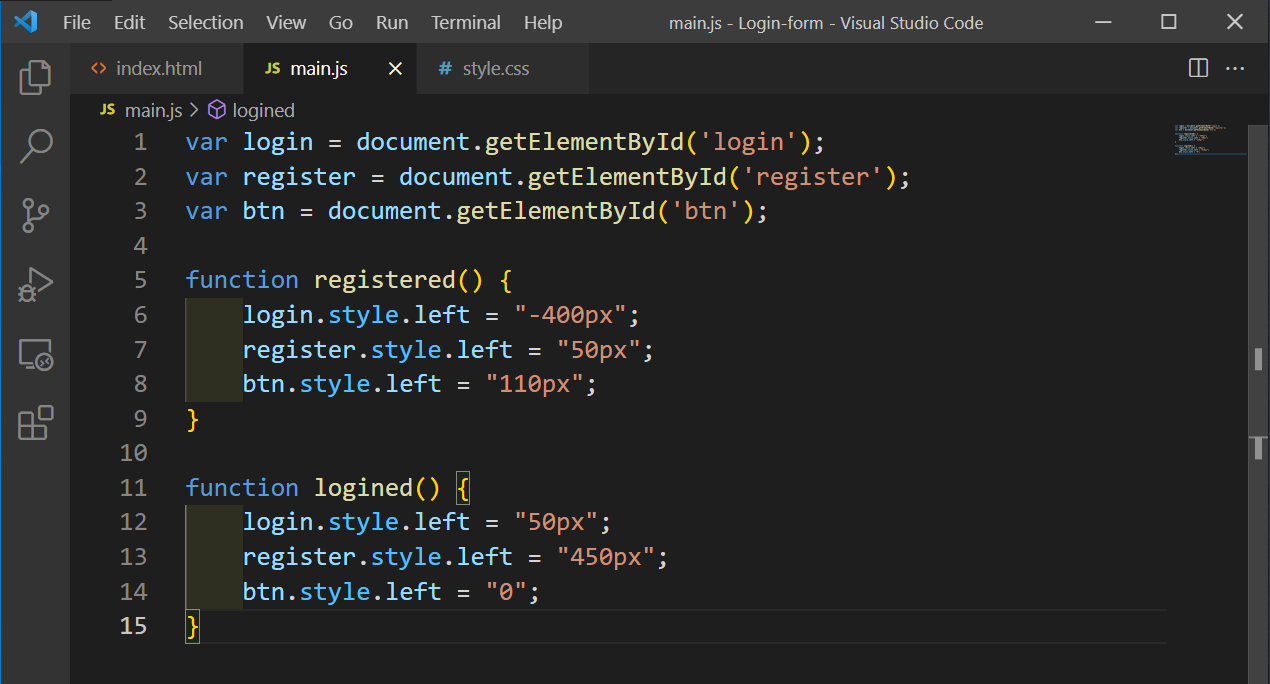
Task: Open the Run and Debug view
Action: (35, 285)
